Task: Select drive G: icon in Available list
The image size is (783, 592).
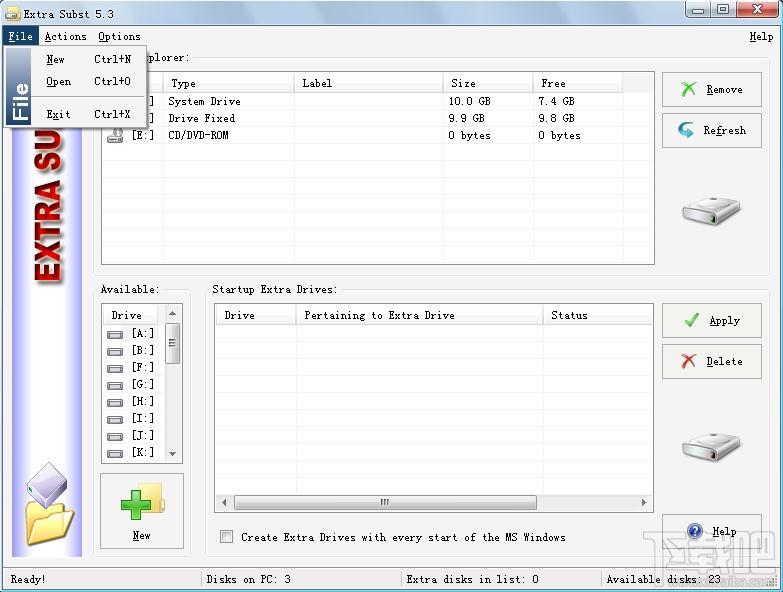Action: 115,385
